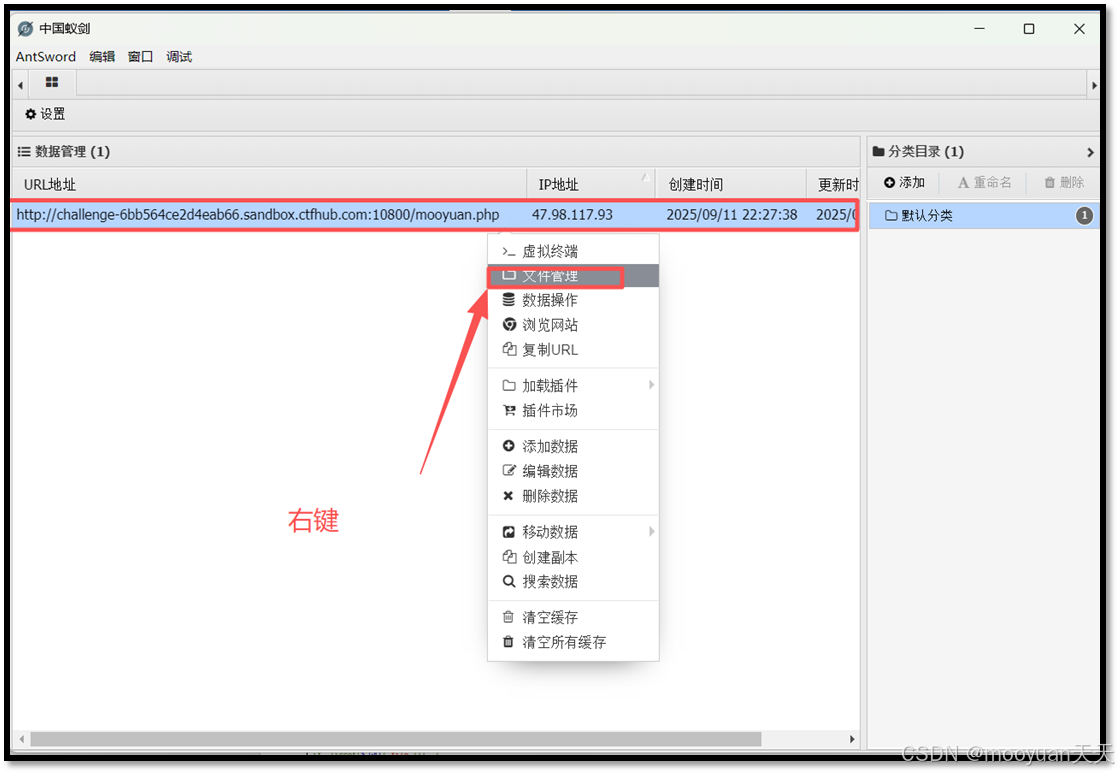The height and width of the screenshot is (774, 1119).
Task: Click 删除 category button
Action: pos(1064,183)
